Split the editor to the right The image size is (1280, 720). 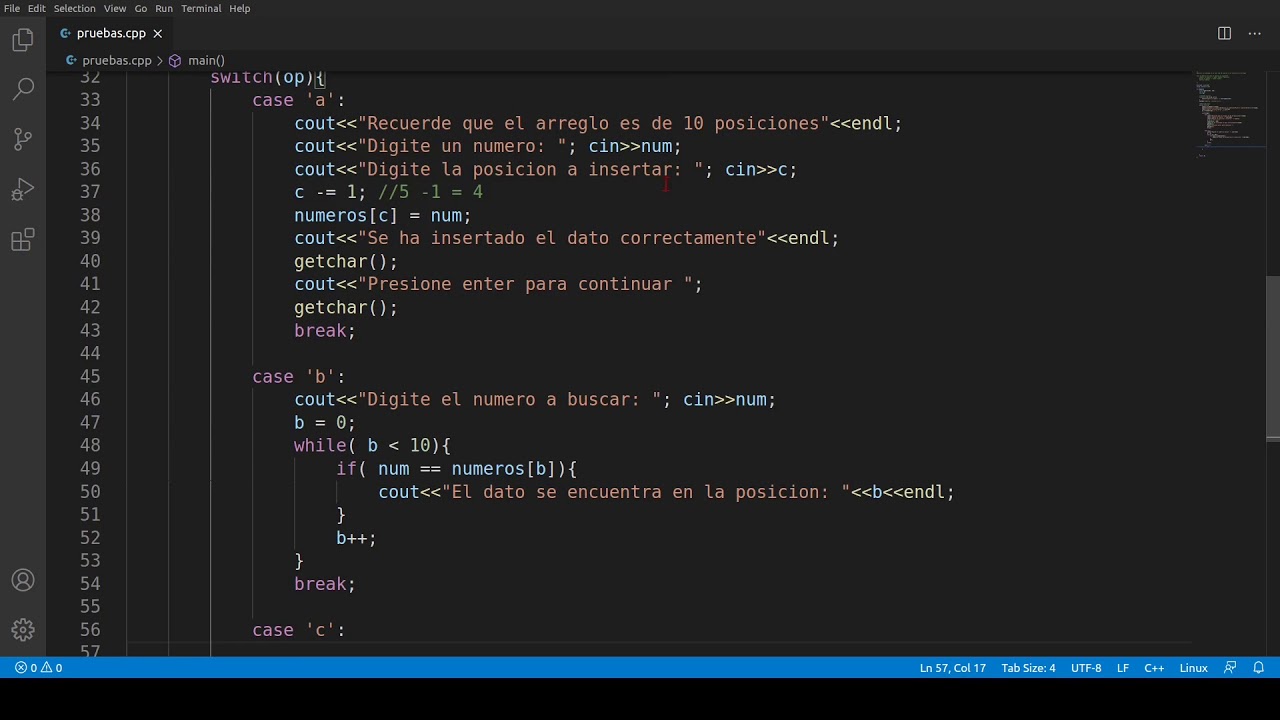pos(1224,33)
